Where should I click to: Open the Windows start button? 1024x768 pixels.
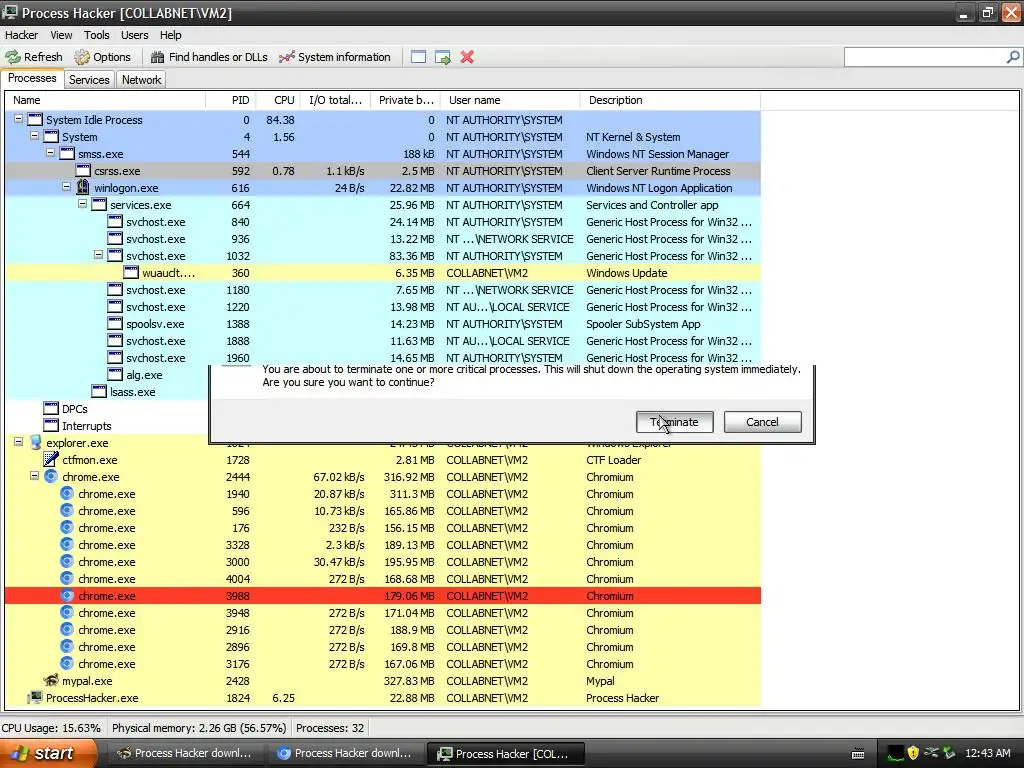coord(47,753)
